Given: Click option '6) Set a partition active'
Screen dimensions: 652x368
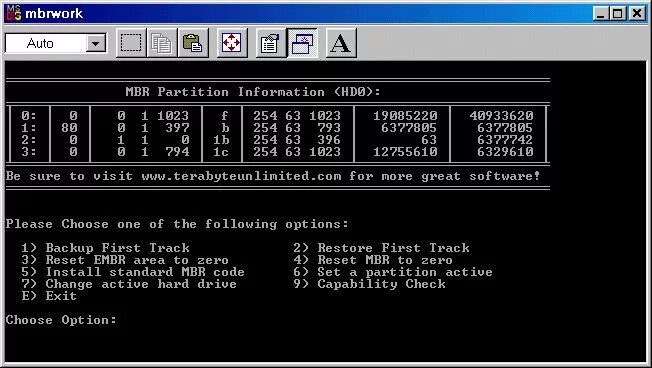Looking at the screenshot, I should point(393,272).
